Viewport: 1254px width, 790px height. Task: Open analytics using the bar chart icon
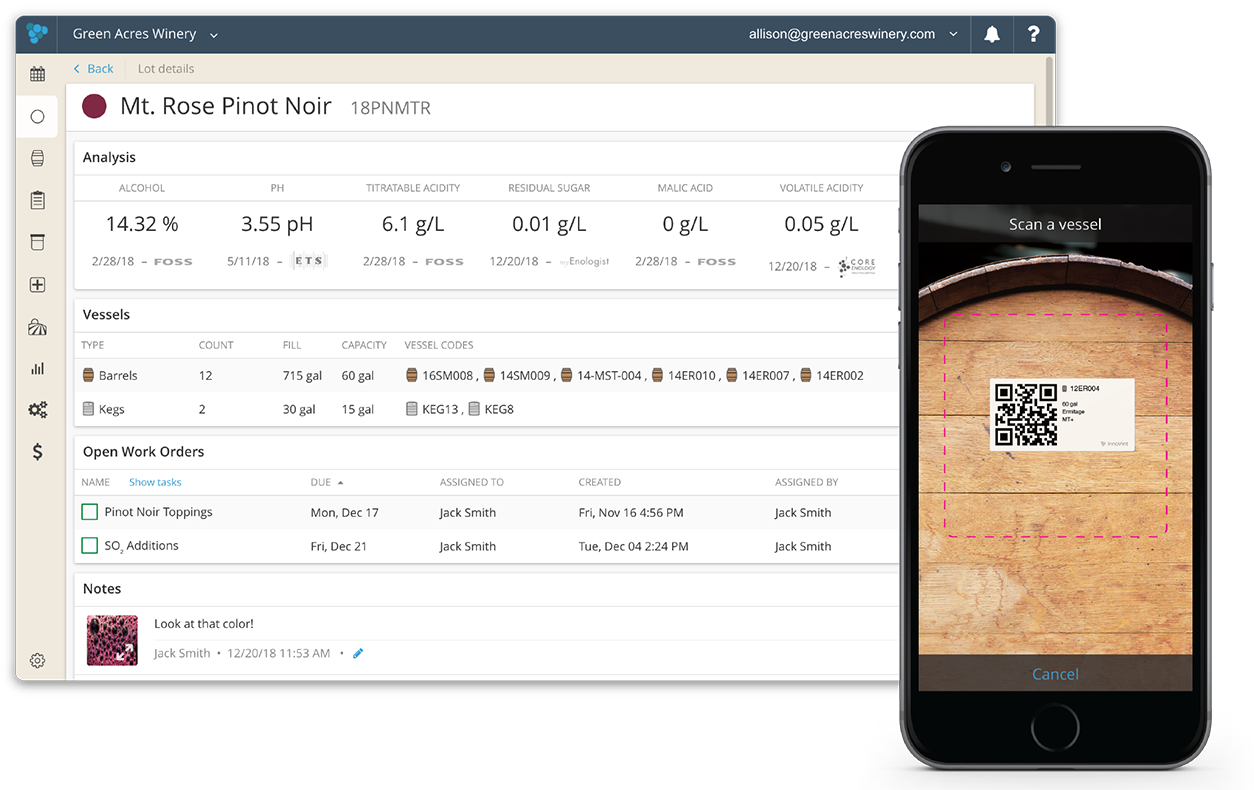coord(37,368)
